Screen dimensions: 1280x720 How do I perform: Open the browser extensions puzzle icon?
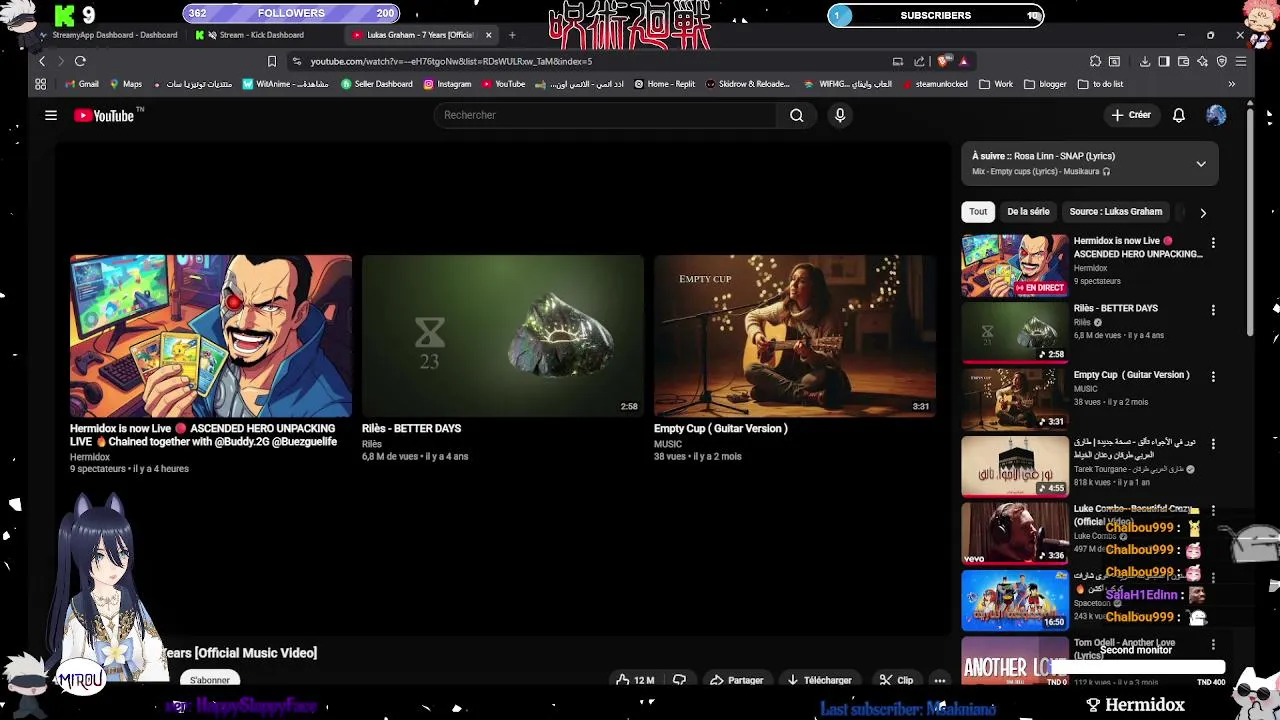[x=1095, y=61]
